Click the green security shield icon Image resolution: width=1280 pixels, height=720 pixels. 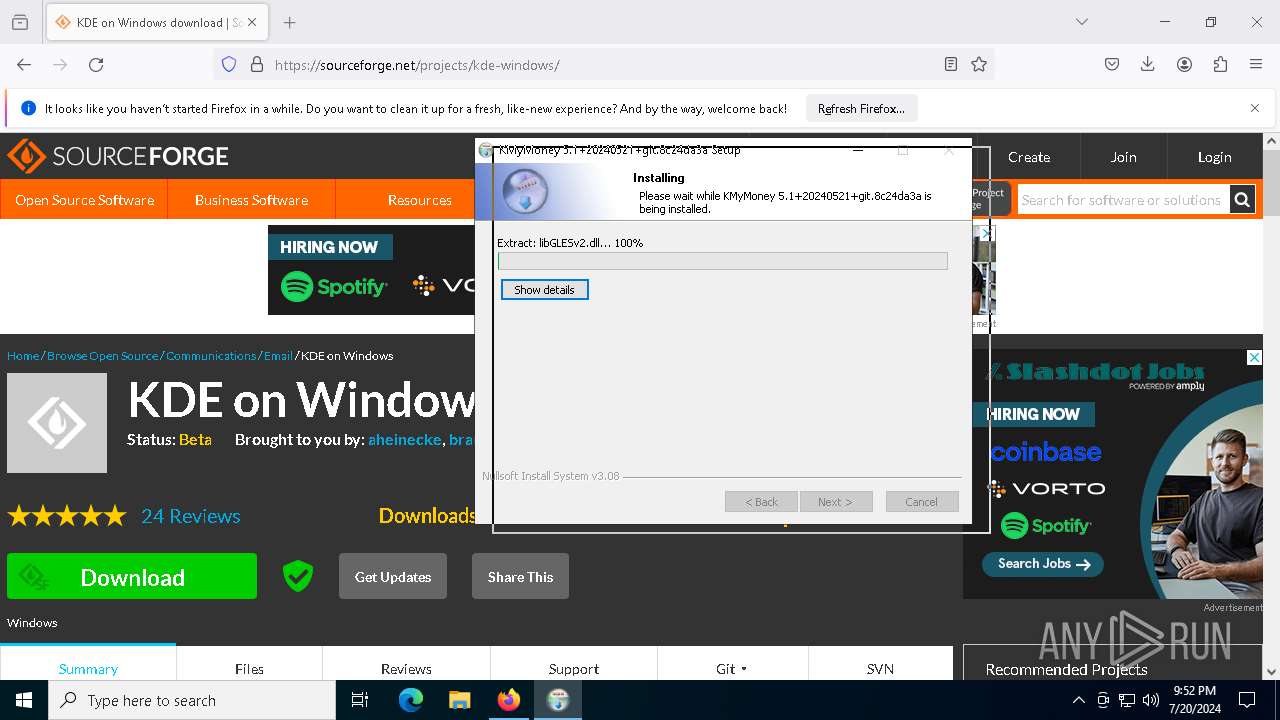298,576
